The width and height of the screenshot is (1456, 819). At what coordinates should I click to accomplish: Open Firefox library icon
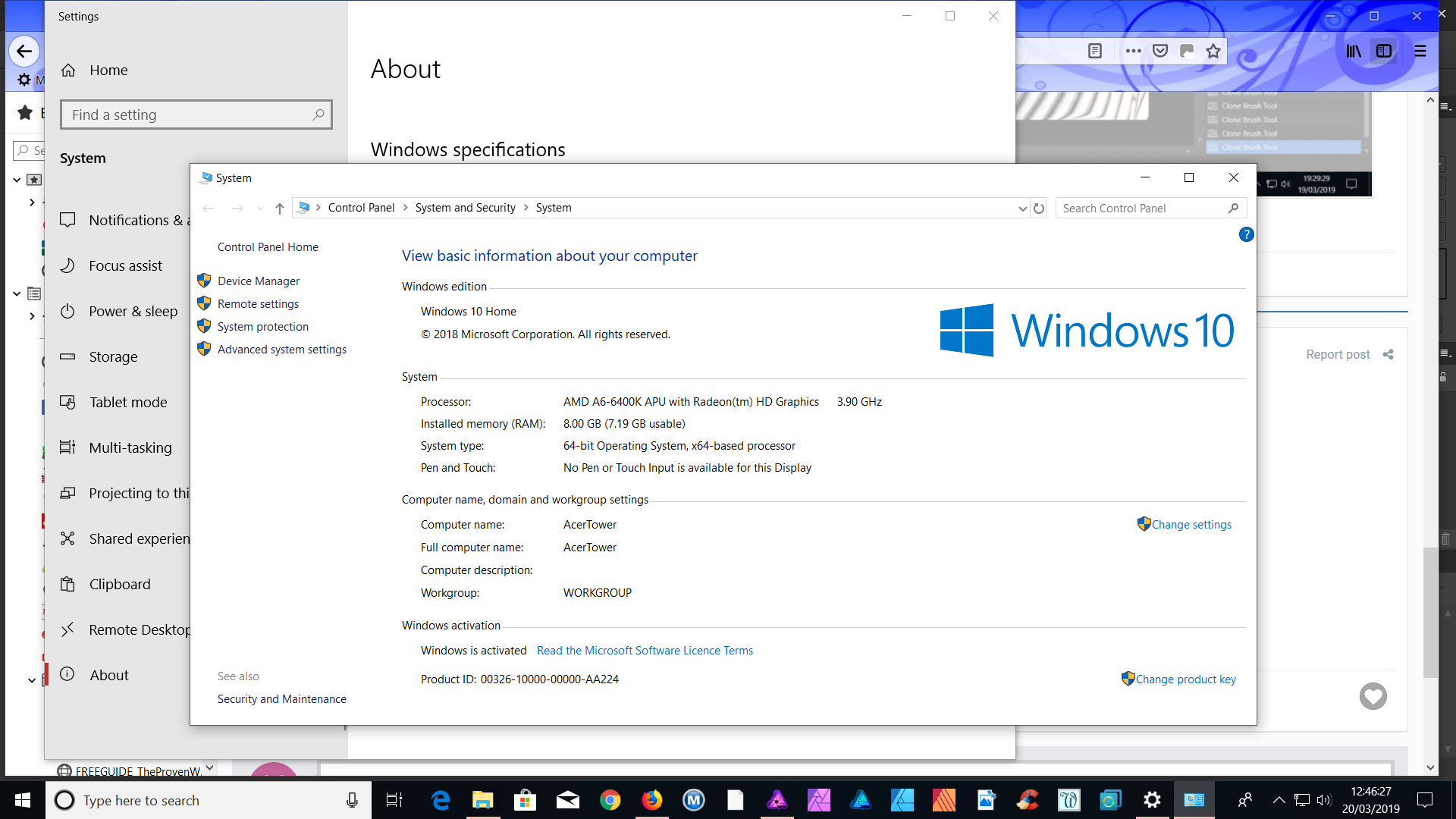pyautogui.click(x=1353, y=51)
